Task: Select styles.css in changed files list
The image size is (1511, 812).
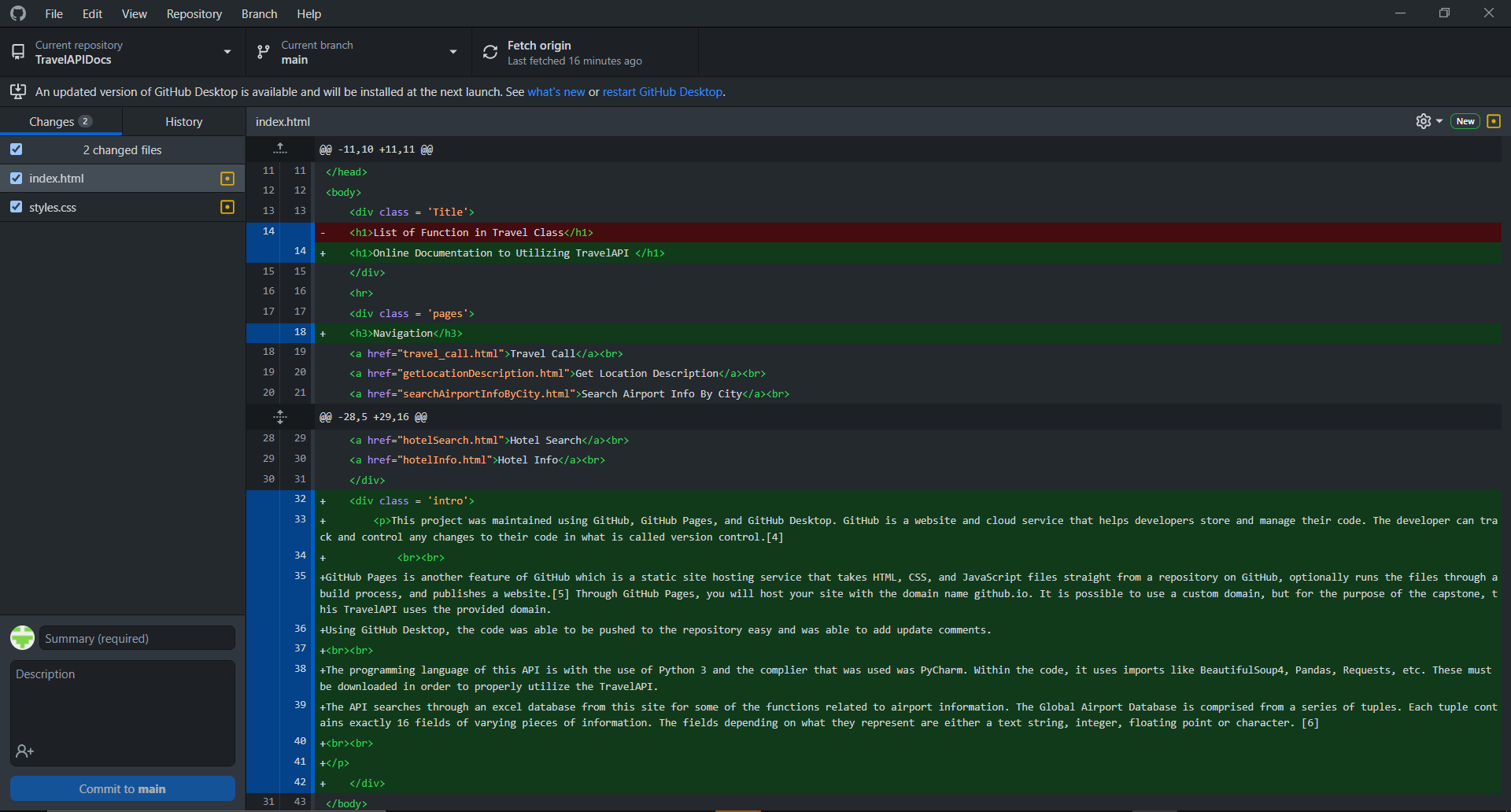Action: pos(123,207)
